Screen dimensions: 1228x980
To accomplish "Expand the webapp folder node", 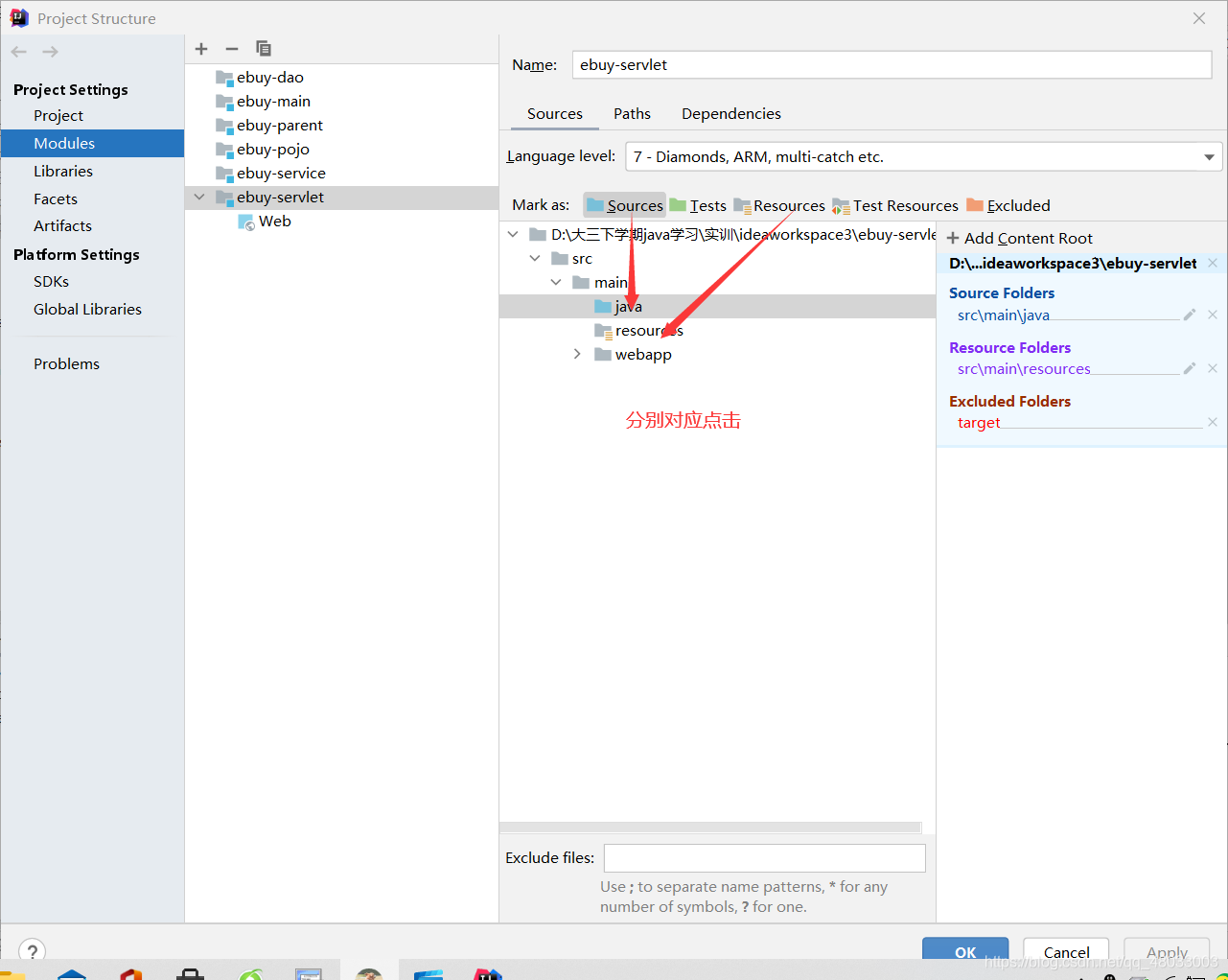I will [x=577, y=354].
